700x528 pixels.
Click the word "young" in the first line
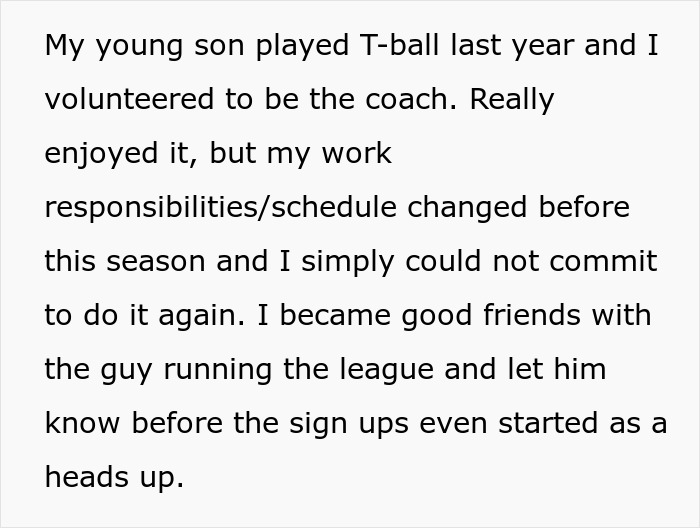[140, 47]
